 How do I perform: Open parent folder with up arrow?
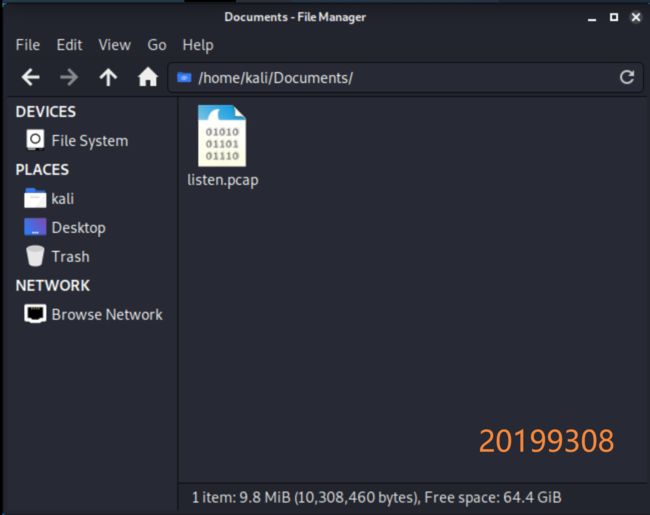pyautogui.click(x=108, y=78)
